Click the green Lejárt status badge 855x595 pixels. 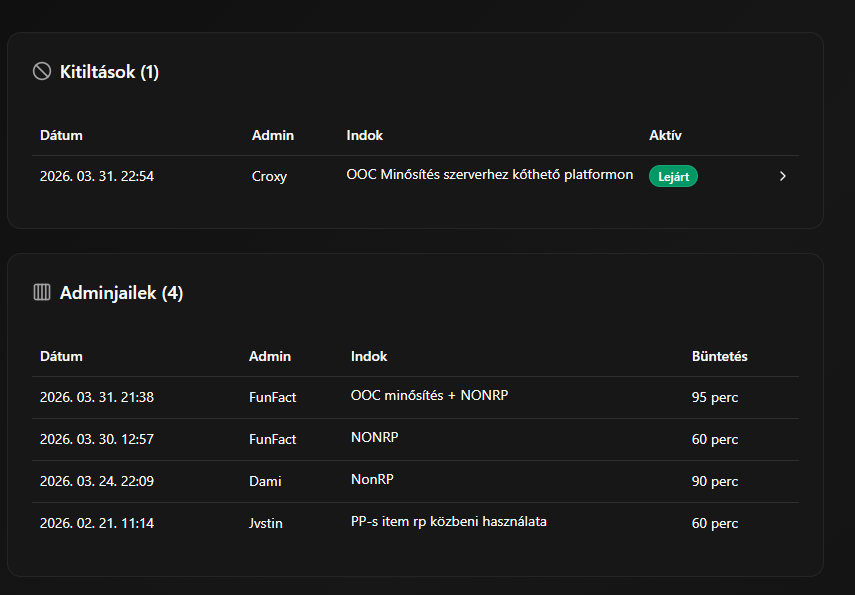click(673, 176)
